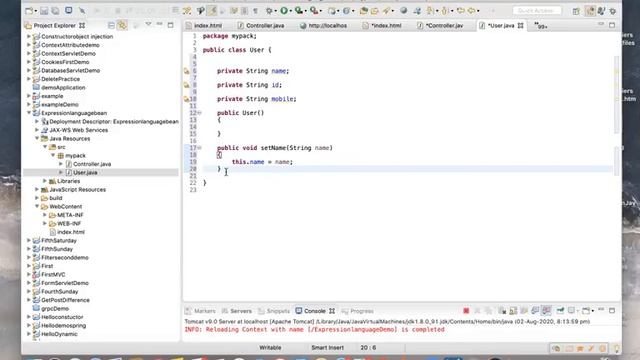Expand the META-INF folder
640x360 pixels.
[x=45, y=215]
